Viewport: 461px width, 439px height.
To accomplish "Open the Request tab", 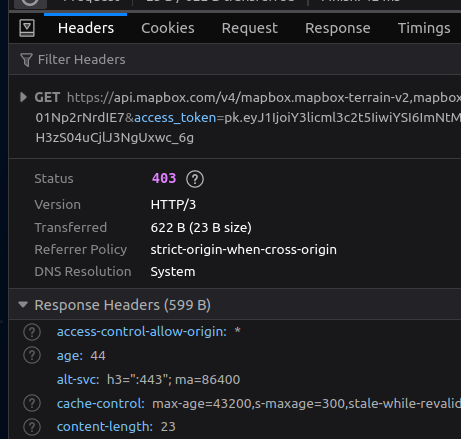I will click(x=249, y=28).
